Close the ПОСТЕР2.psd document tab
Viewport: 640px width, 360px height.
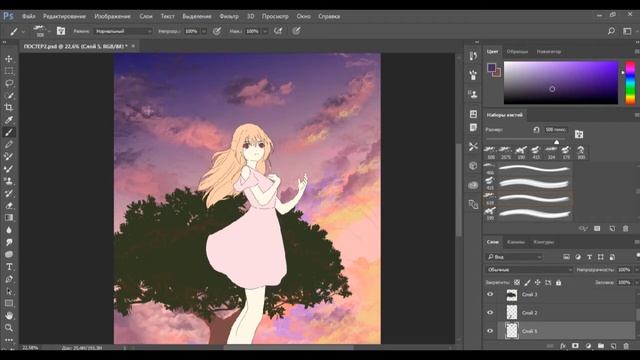[x=133, y=46]
